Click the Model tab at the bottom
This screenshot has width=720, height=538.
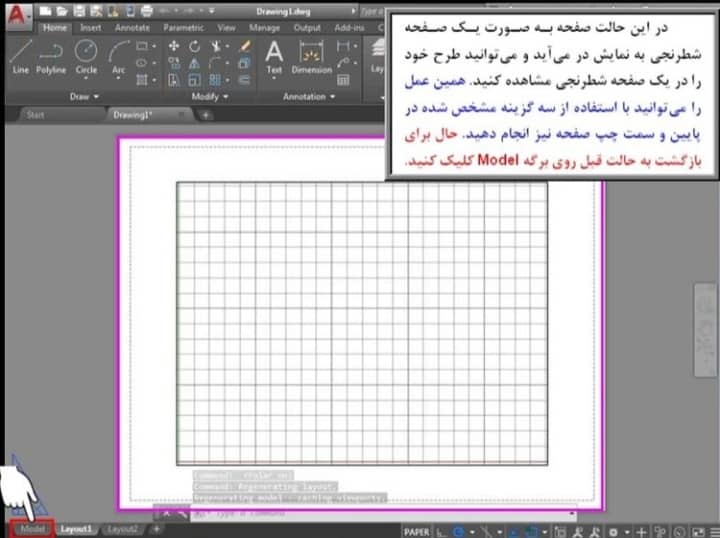pos(32,529)
